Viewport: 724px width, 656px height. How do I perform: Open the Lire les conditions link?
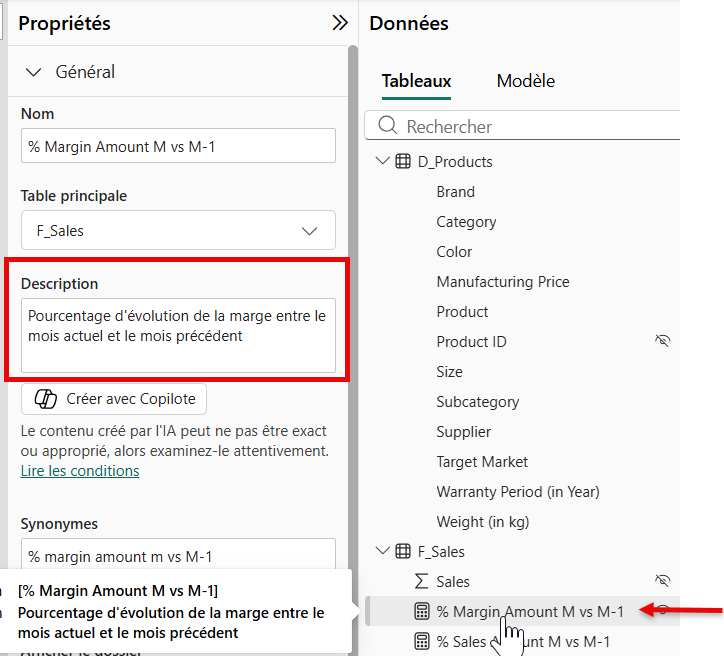(80, 471)
